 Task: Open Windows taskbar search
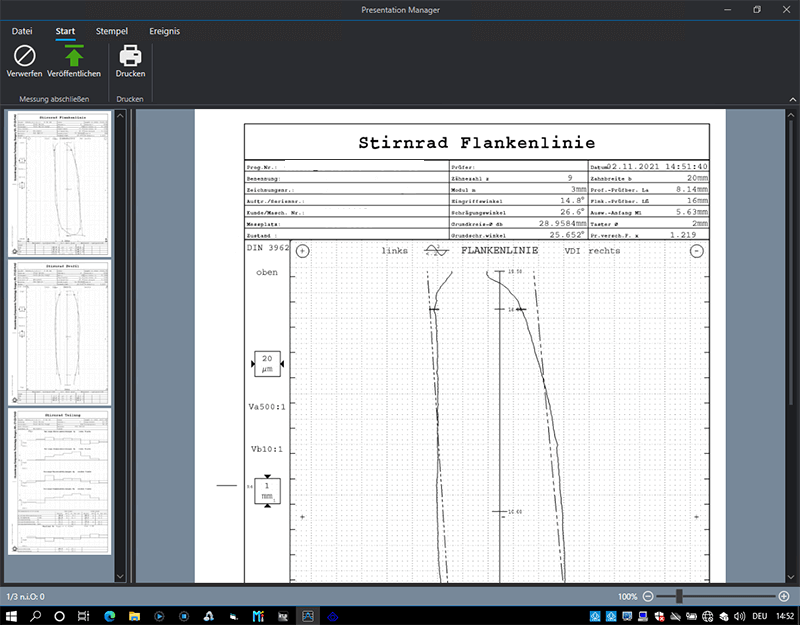[35, 616]
